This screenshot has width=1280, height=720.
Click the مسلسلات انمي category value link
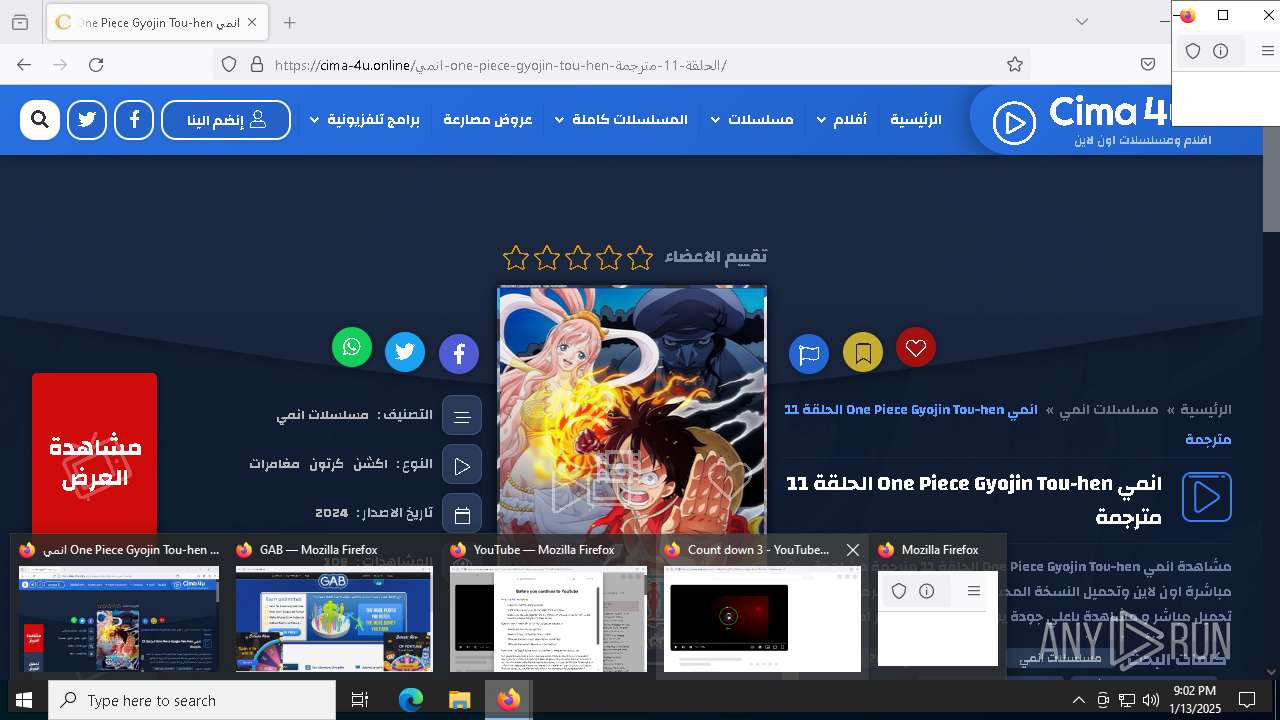click(x=322, y=415)
